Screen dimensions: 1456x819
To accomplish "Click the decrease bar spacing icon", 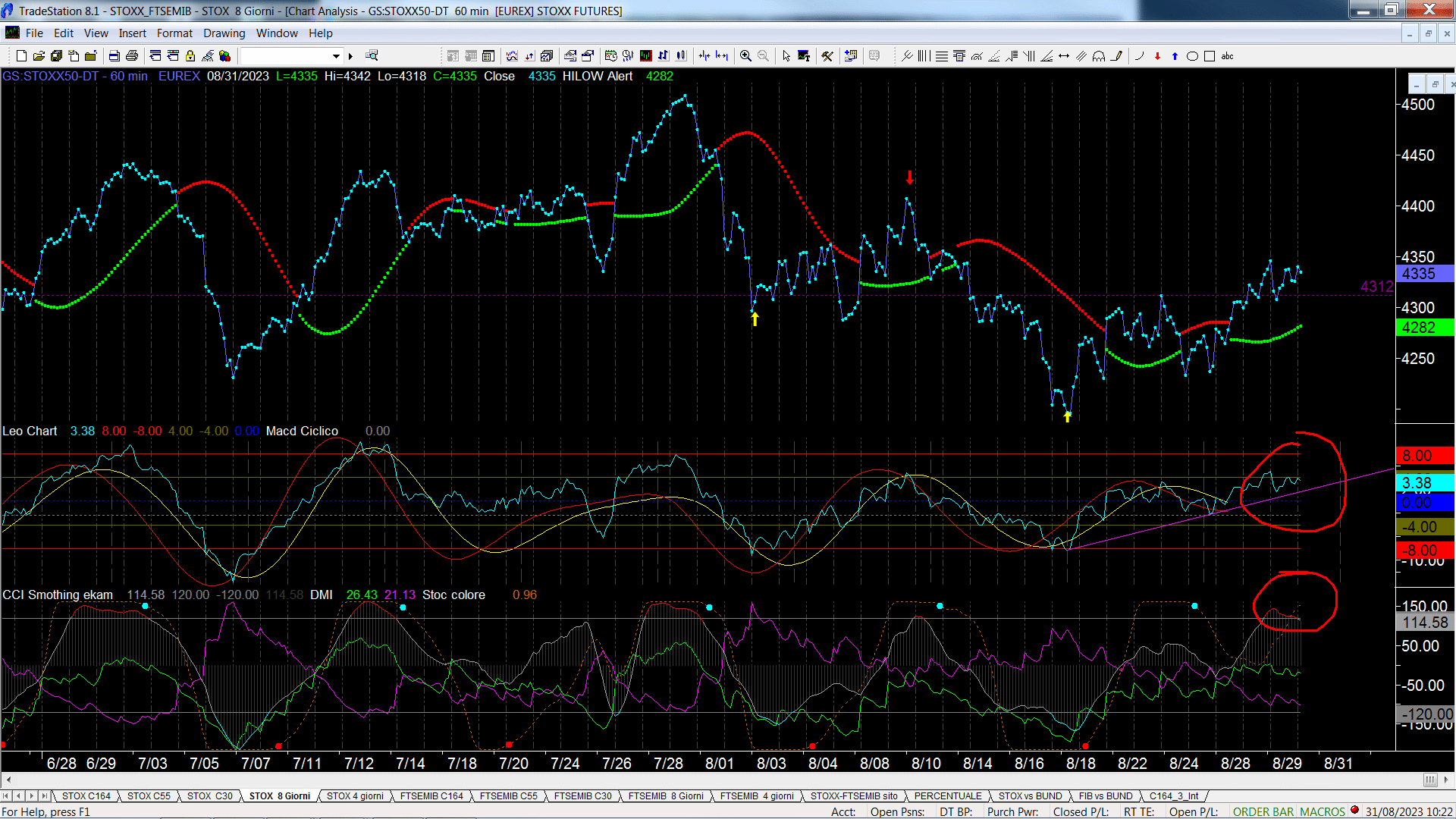I will pos(704,56).
